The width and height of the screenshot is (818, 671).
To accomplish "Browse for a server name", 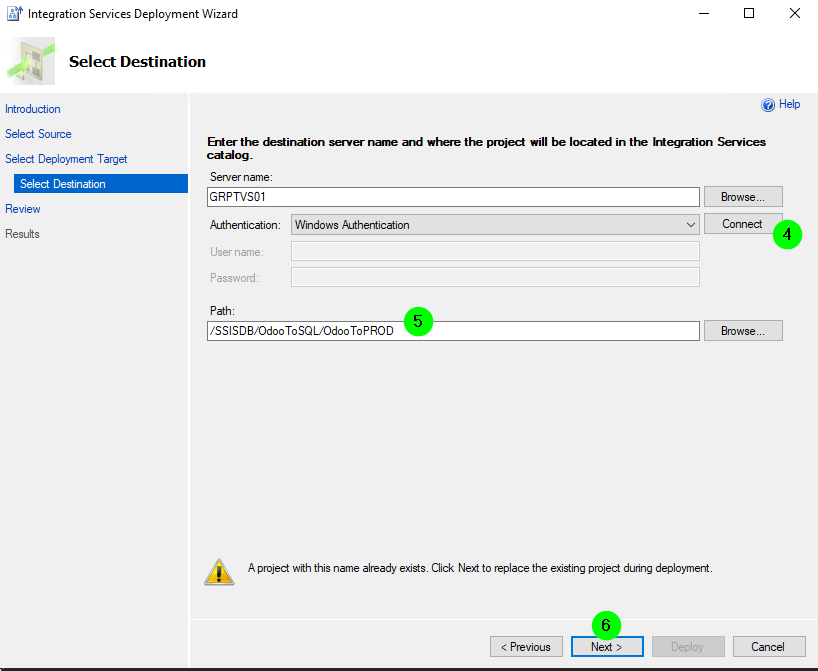I will click(743, 197).
